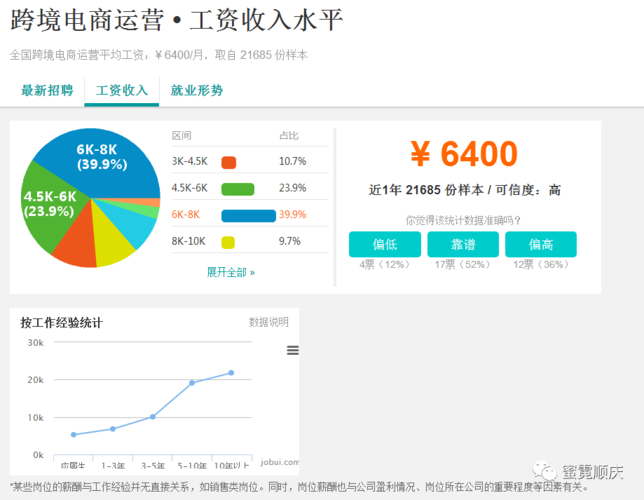Click 近1年 21685 份样本 credibility line
Viewport: 644px width, 500px height.
465,190
